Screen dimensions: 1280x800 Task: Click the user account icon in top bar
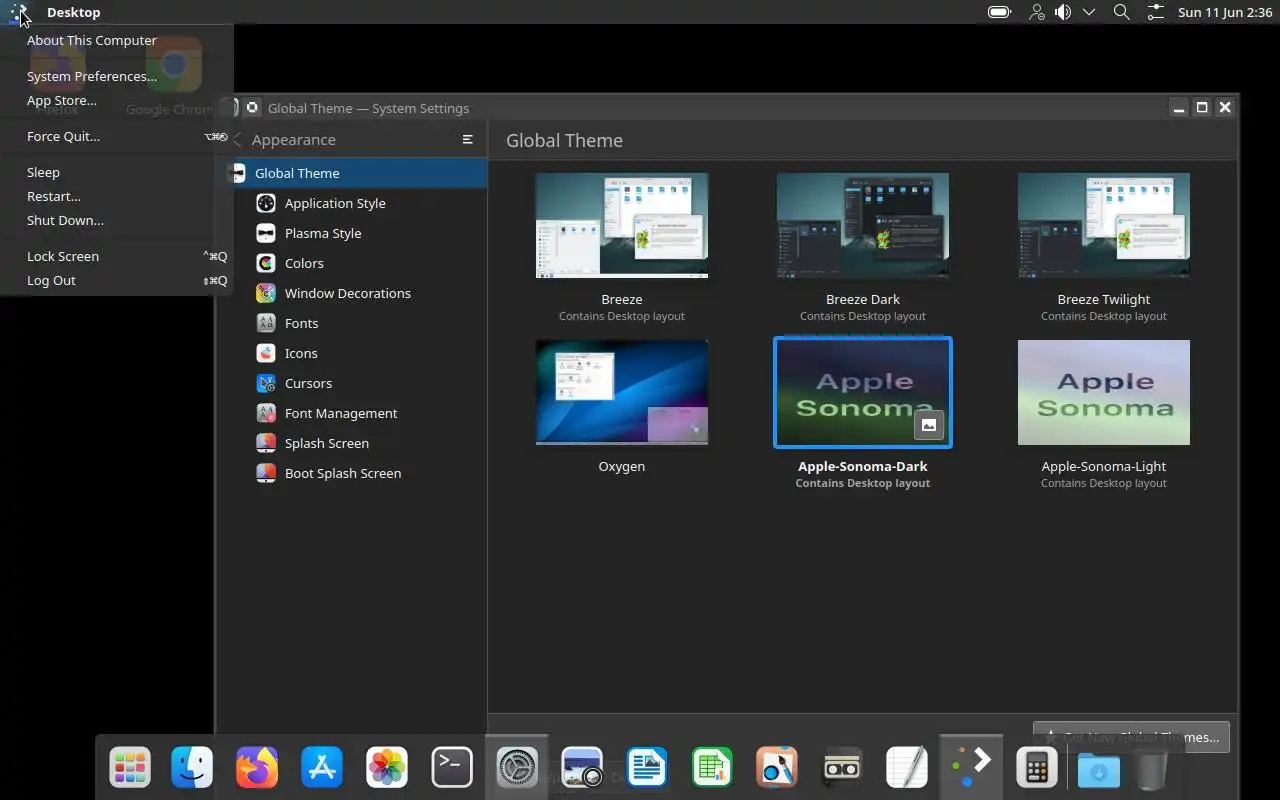point(1037,12)
